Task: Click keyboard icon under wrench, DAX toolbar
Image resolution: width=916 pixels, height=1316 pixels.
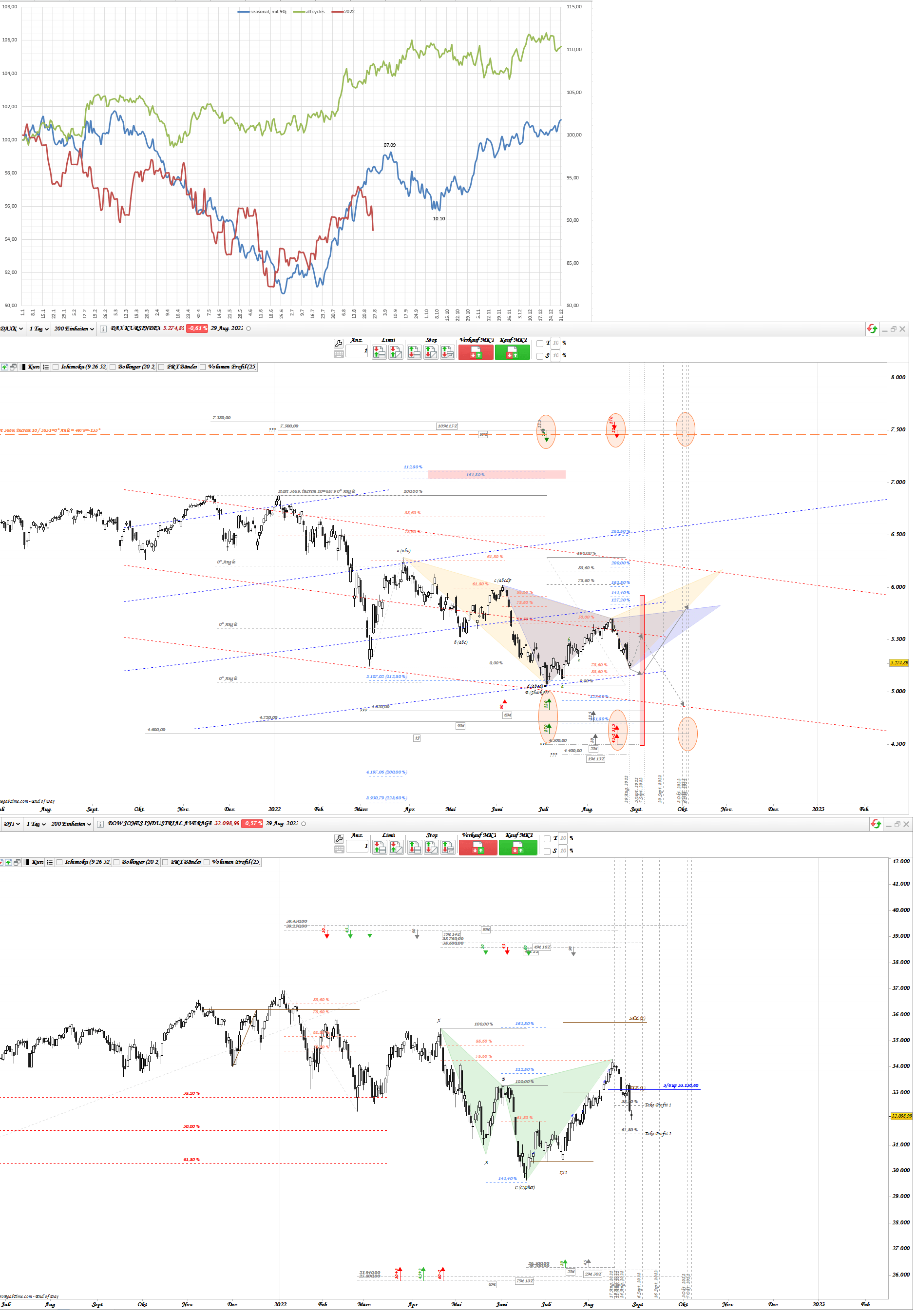Action: (339, 354)
